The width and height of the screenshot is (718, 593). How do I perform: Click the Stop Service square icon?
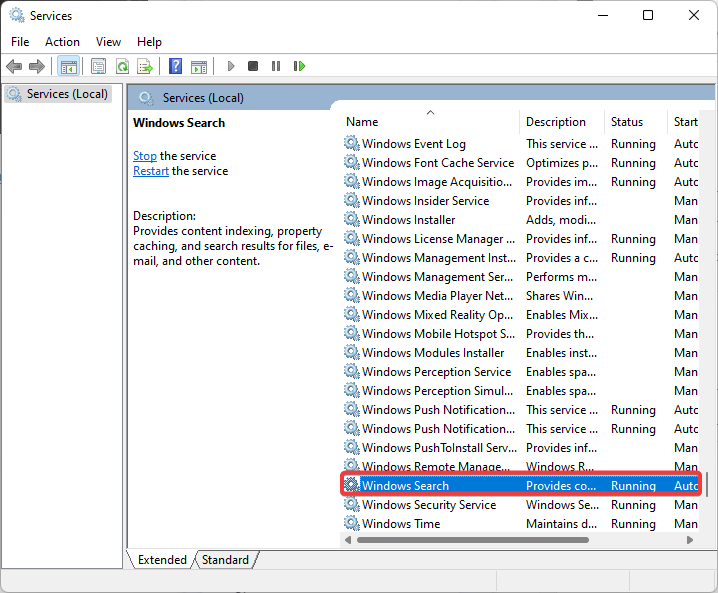click(x=253, y=66)
